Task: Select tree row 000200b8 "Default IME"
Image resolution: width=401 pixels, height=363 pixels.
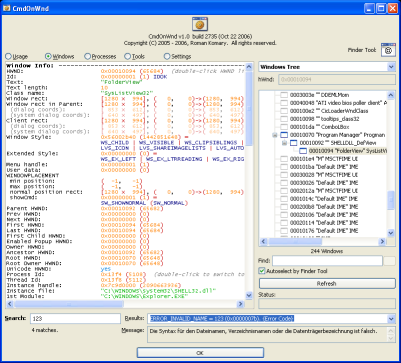Action: [x=324, y=207]
